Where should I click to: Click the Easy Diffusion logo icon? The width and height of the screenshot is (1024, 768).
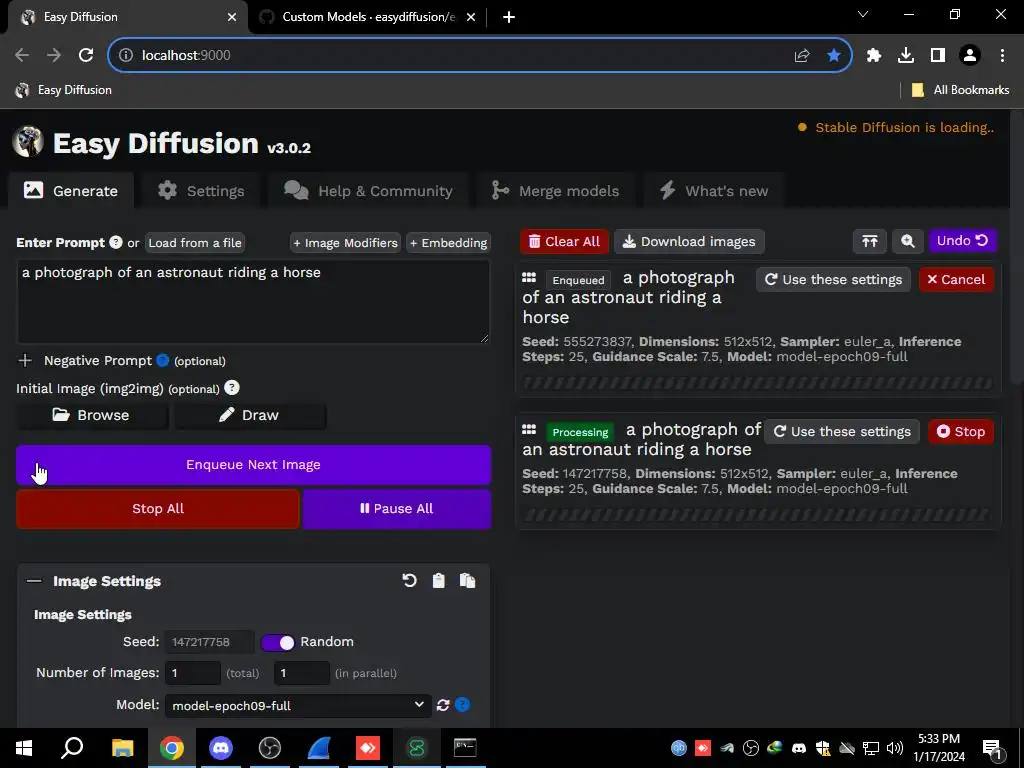28,142
